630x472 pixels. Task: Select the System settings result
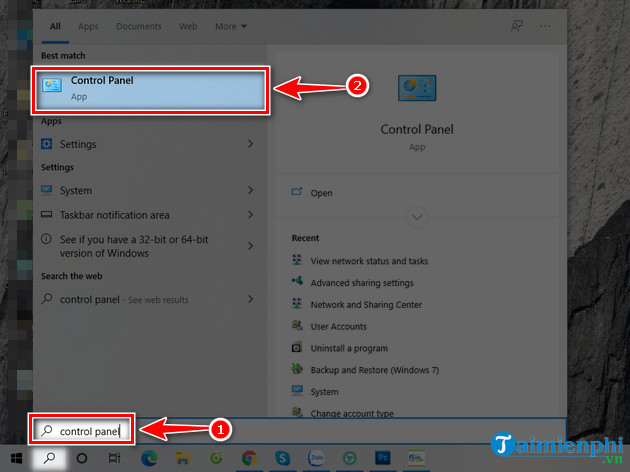149,190
